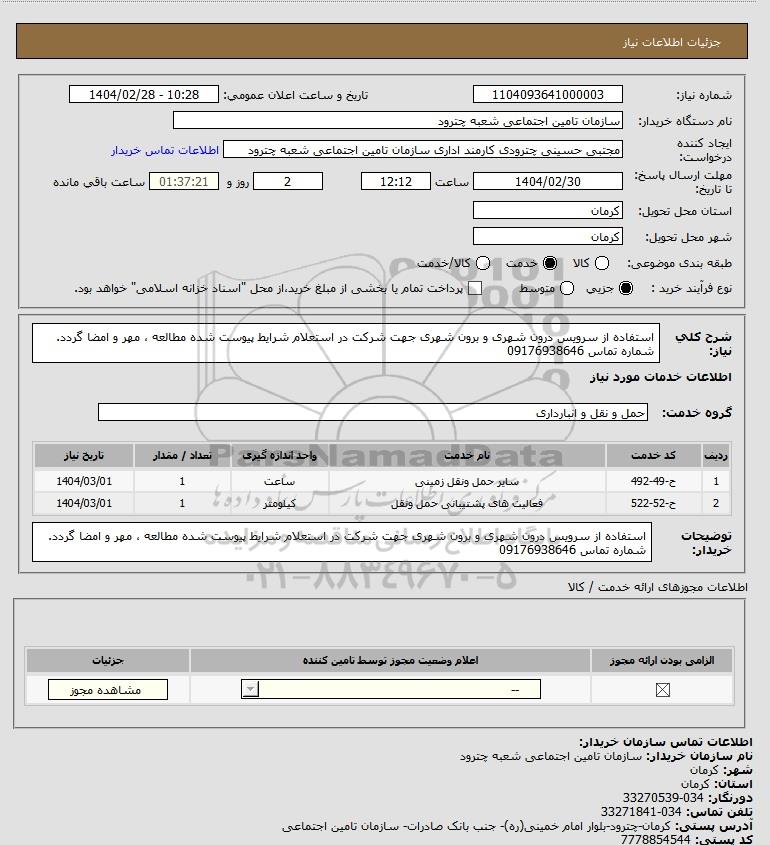Toggle the mandatory permit checkbox
The height and width of the screenshot is (845, 770).
663,690
